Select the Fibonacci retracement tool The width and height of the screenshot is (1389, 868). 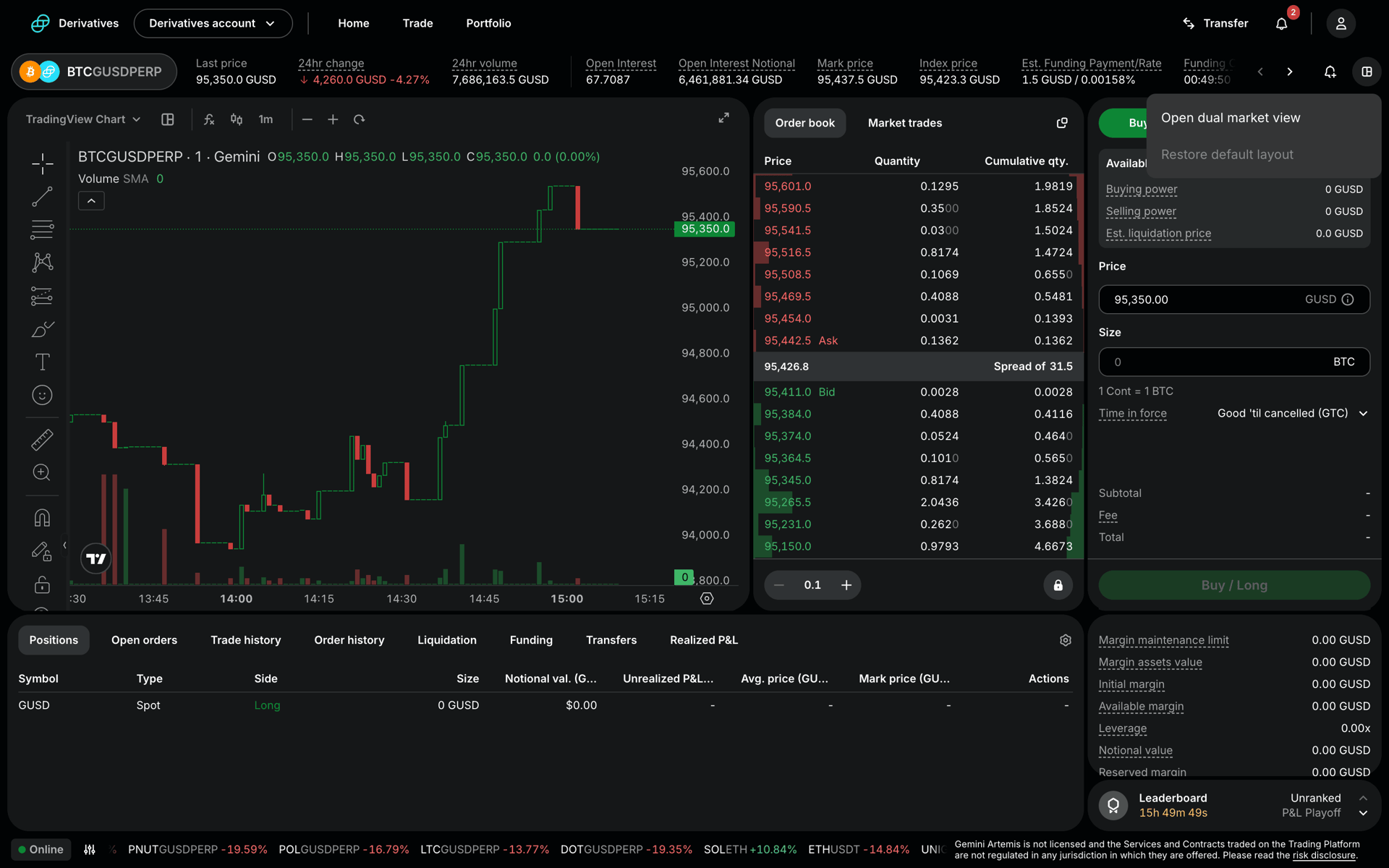point(42,230)
